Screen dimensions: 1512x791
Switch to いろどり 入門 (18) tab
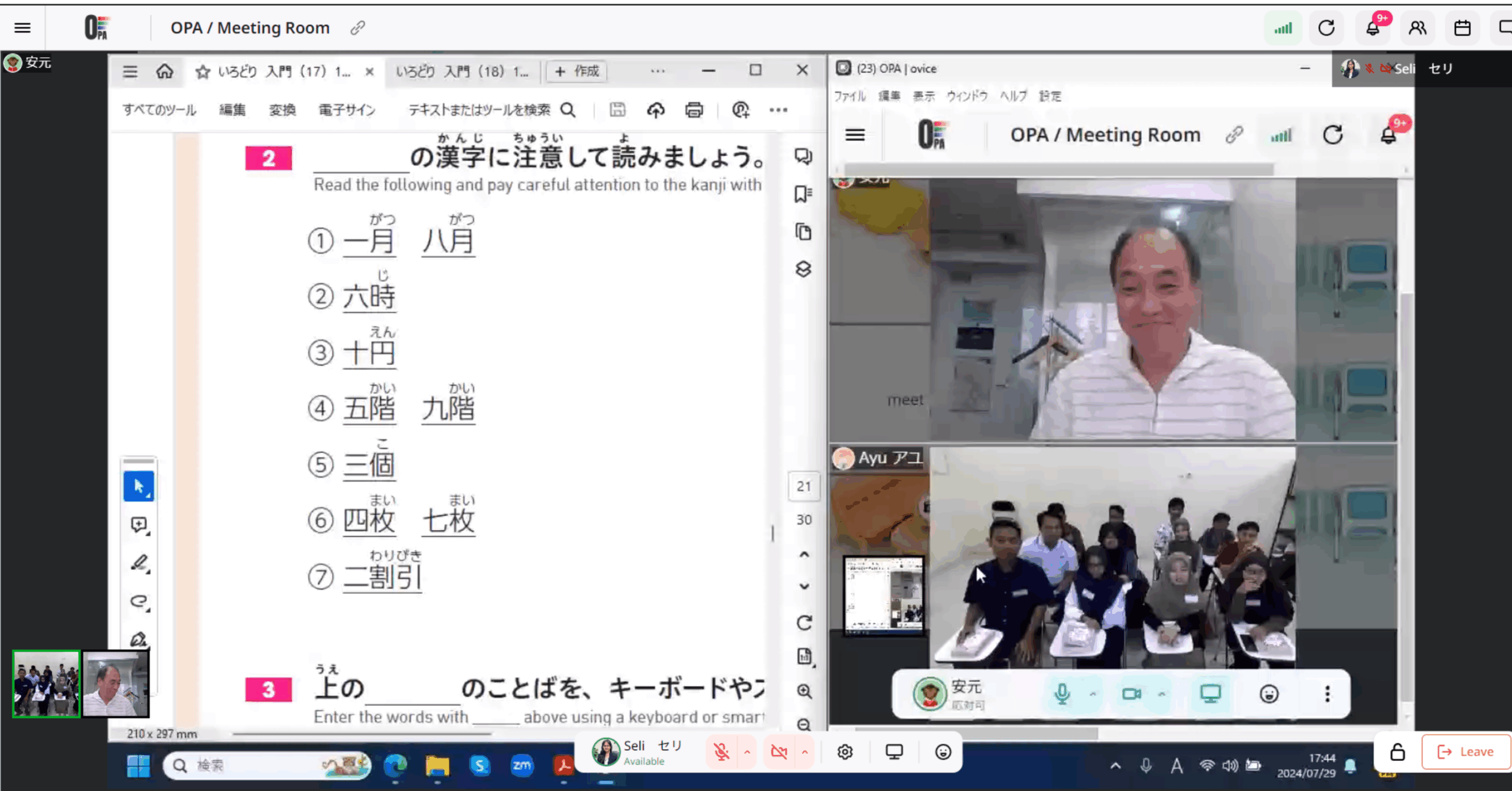point(462,71)
